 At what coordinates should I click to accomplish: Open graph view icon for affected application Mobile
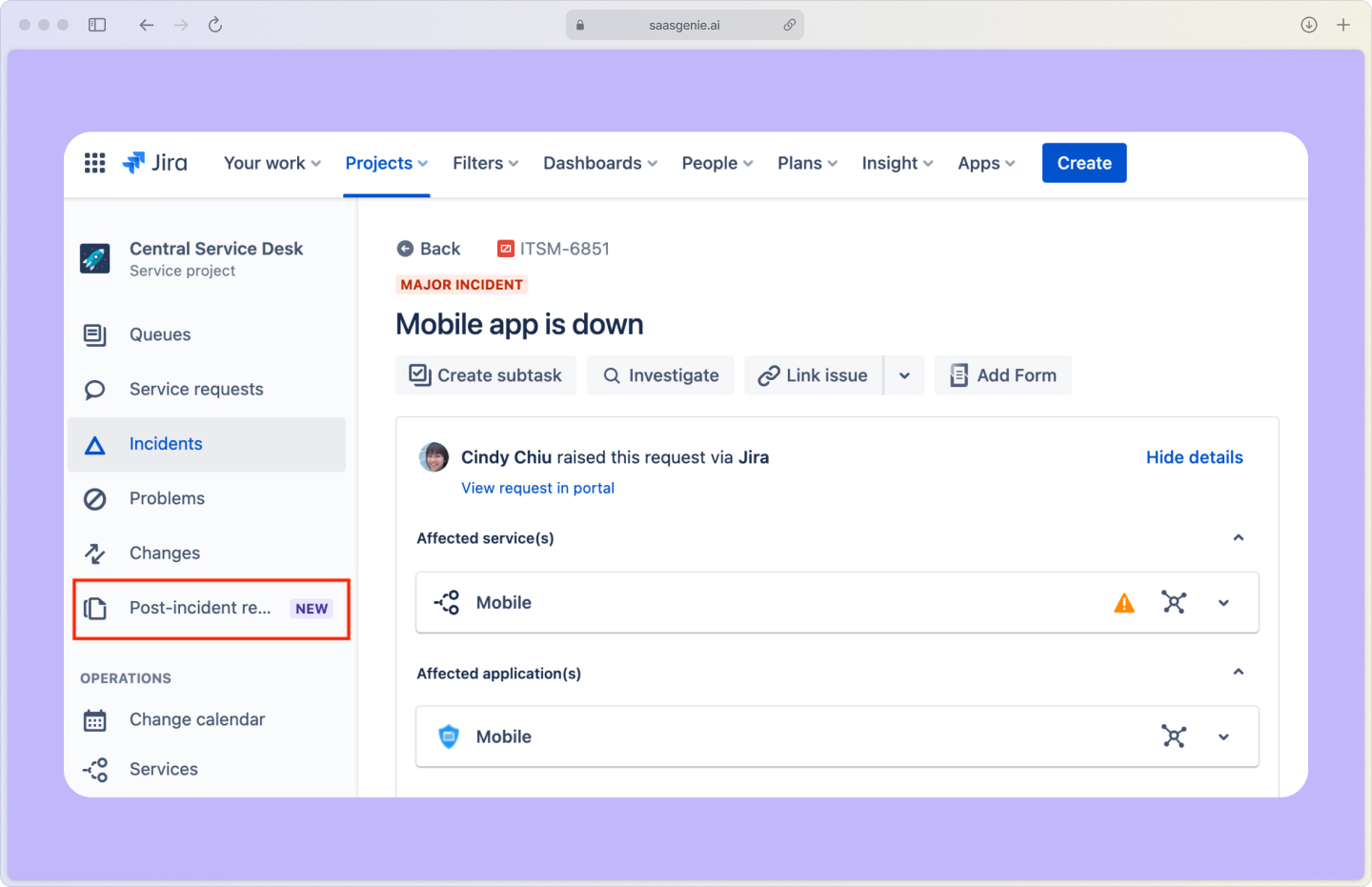click(x=1174, y=736)
